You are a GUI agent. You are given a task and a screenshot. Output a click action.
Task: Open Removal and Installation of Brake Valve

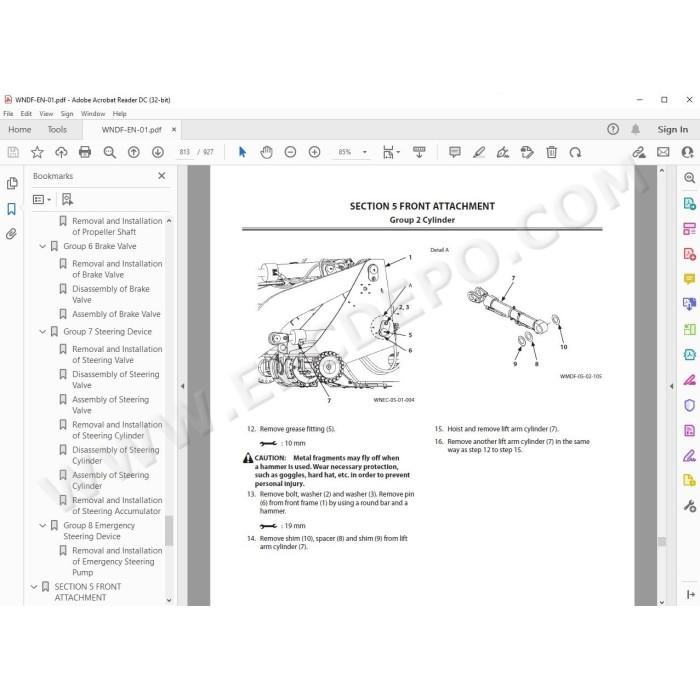pos(117,269)
